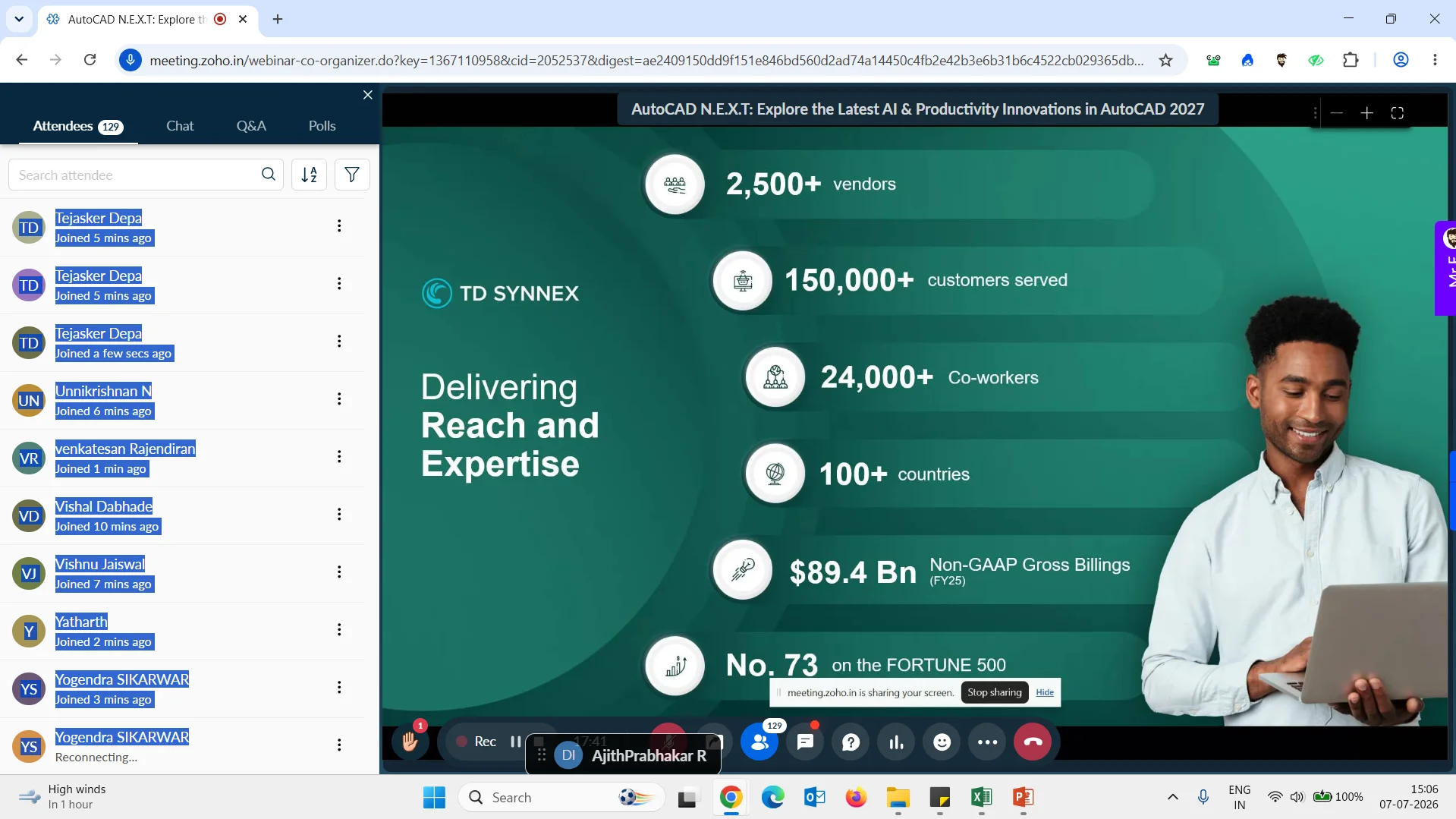Select attendee name venkatesan Rajendiran
Viewport: 1456px width, 819px height.
pyautogui.click(x=125, y=449)
